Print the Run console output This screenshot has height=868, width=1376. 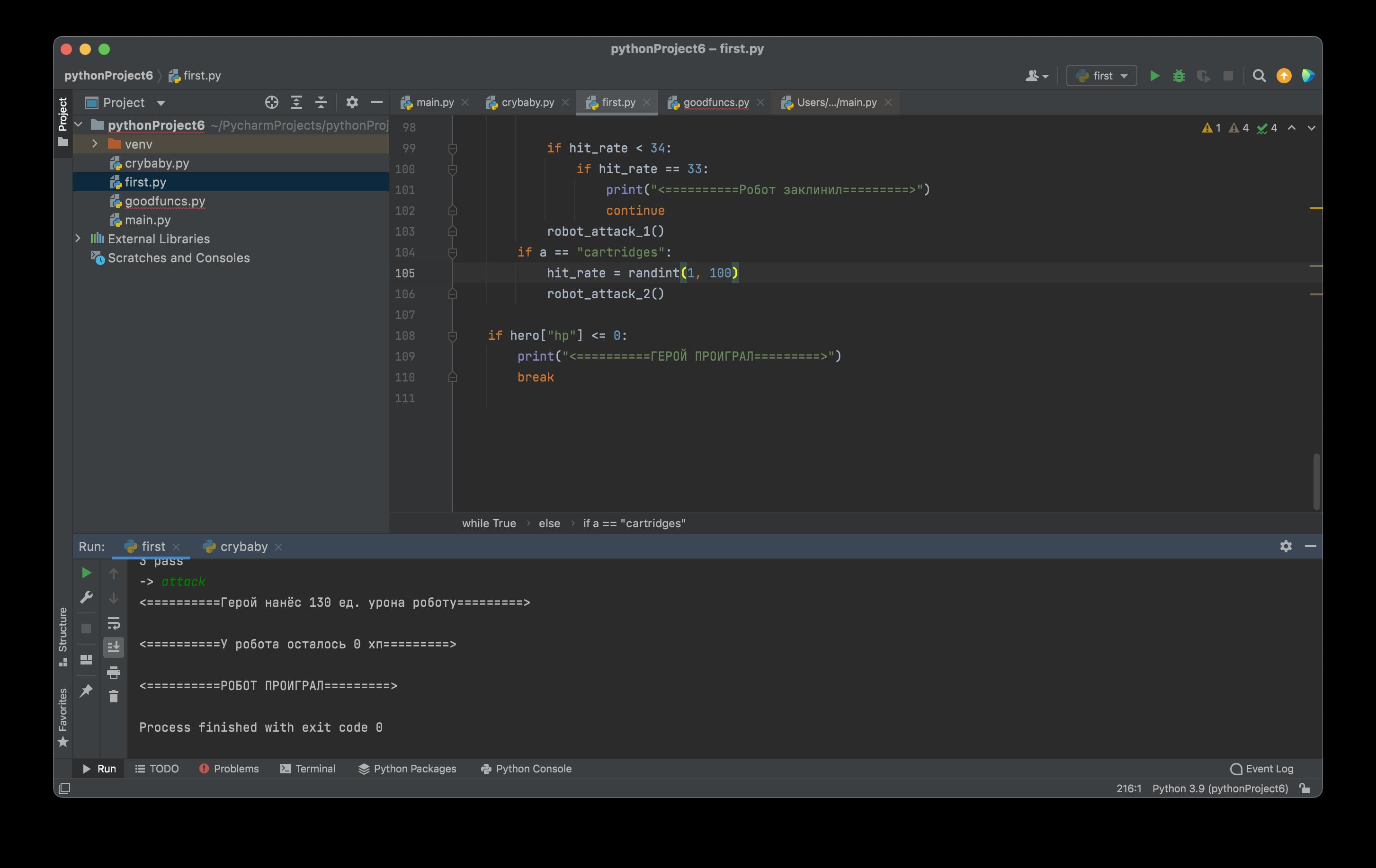tap(113, 672)
